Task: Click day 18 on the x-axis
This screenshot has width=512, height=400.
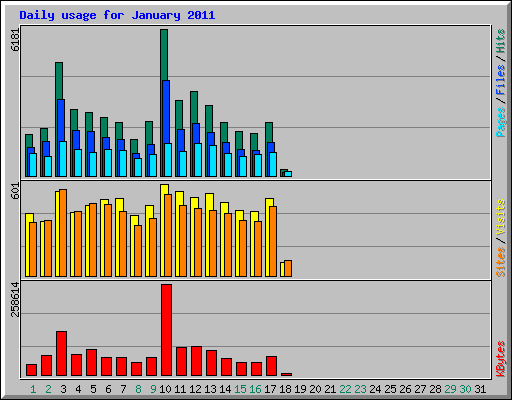Action: pos(285,389)
